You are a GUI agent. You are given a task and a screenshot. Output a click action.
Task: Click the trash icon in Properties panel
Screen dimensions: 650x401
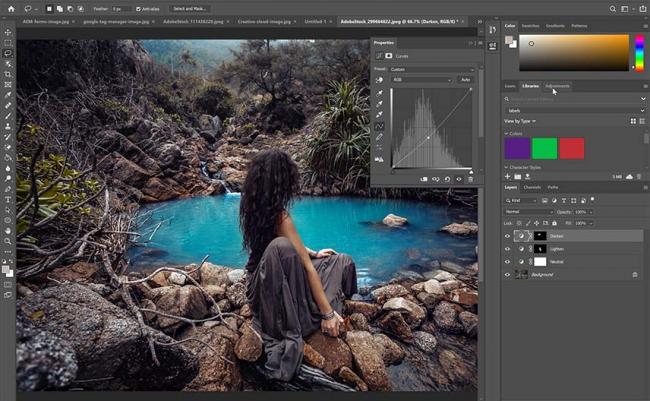tap(471, 179)
